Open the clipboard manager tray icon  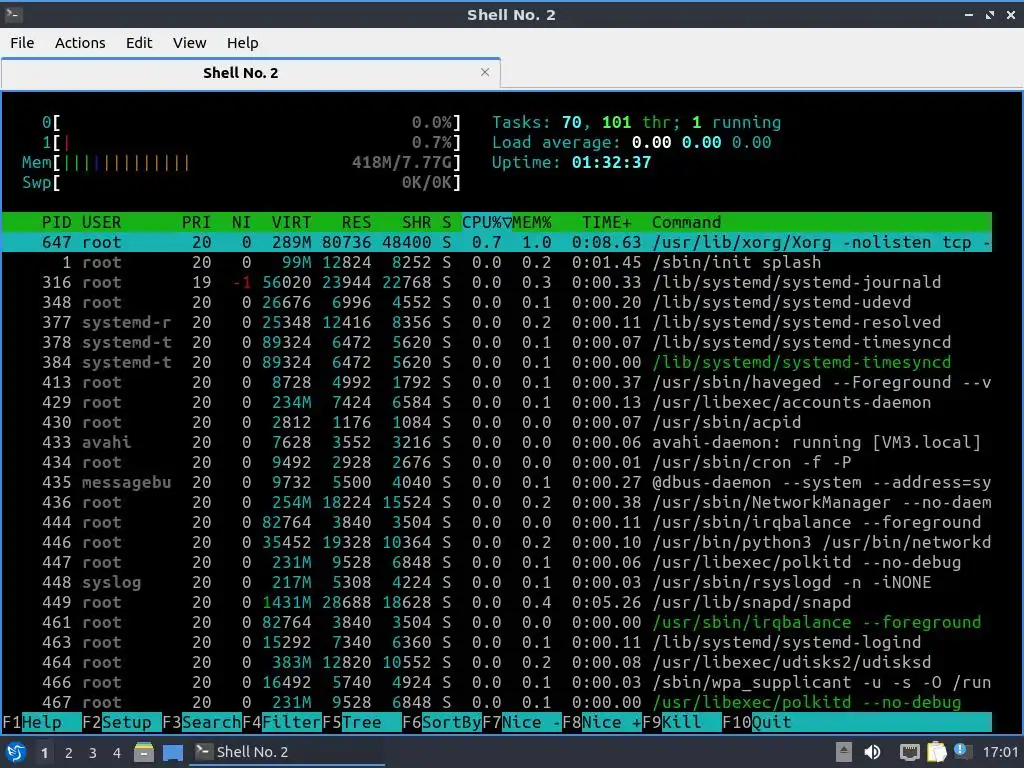point(936,752)
